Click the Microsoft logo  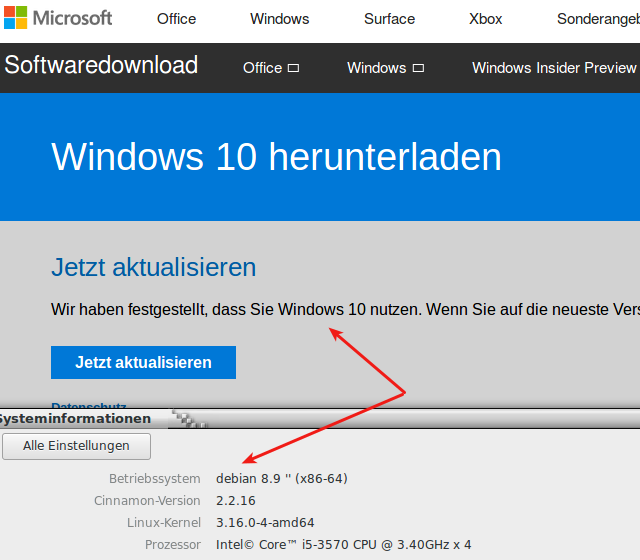tap(58, 18)
